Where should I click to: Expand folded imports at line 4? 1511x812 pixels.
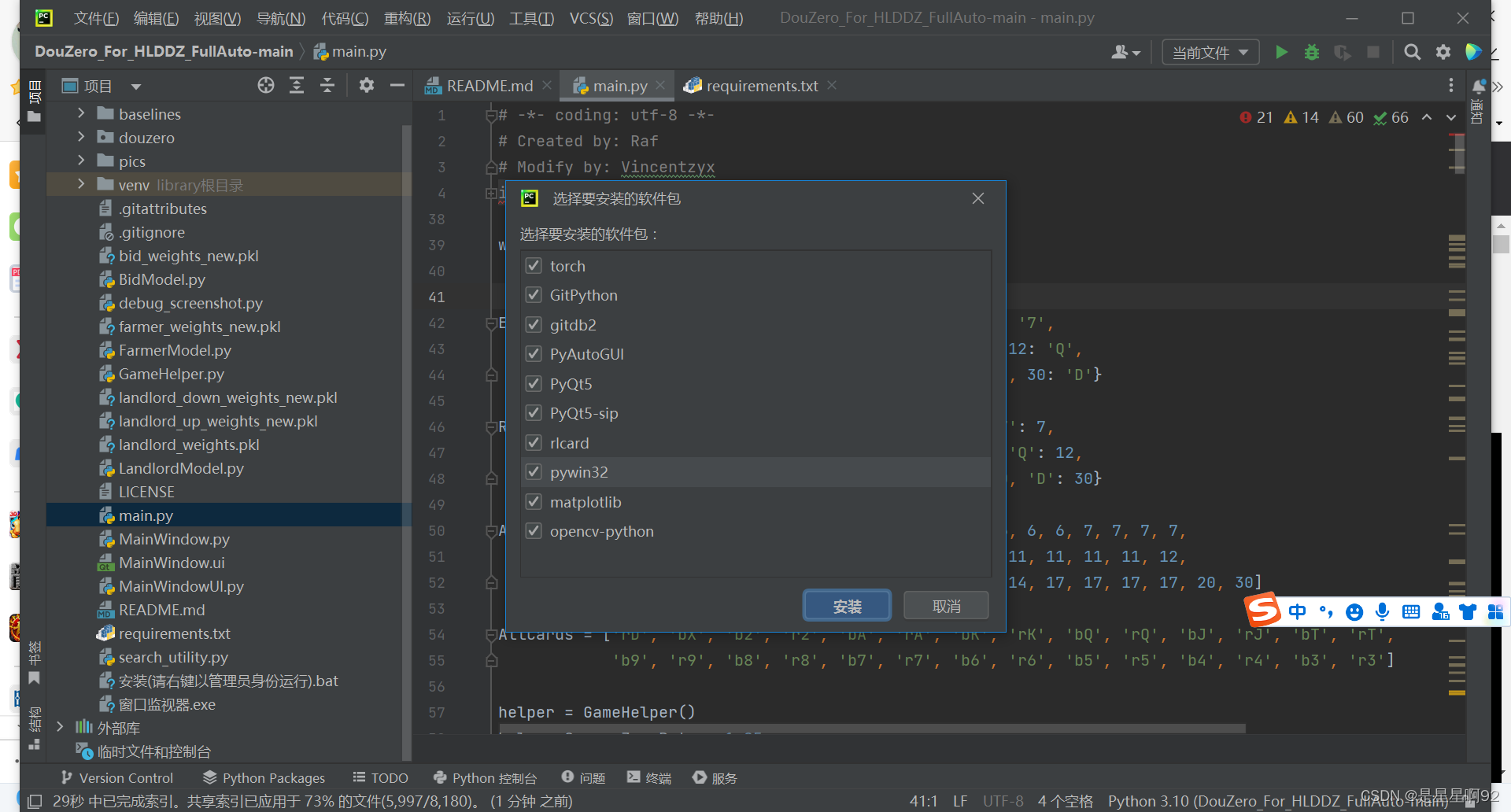(491, 193)
